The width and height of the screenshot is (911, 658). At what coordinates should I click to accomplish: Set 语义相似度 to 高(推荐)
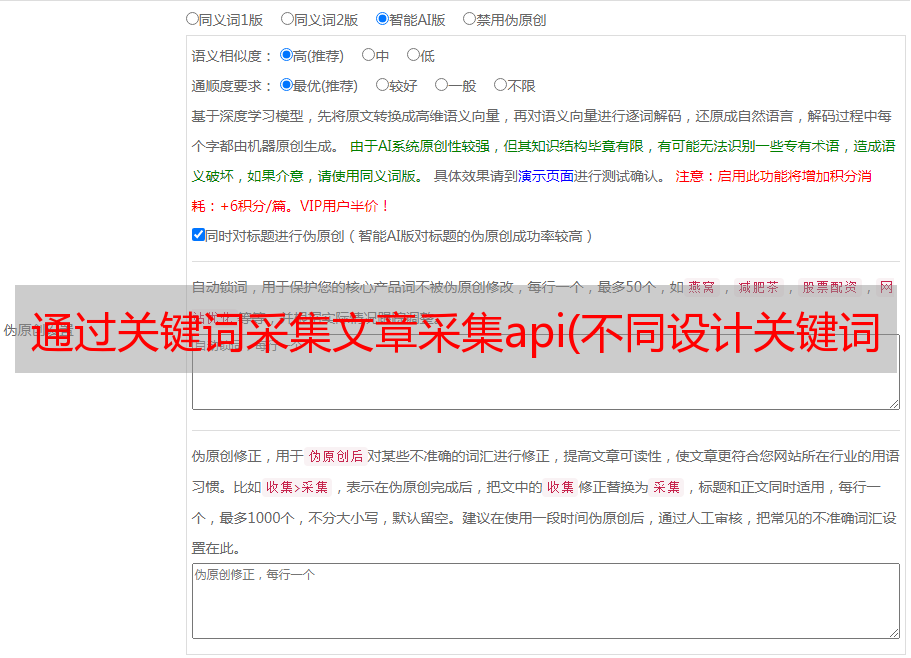(x=286, y=55)
